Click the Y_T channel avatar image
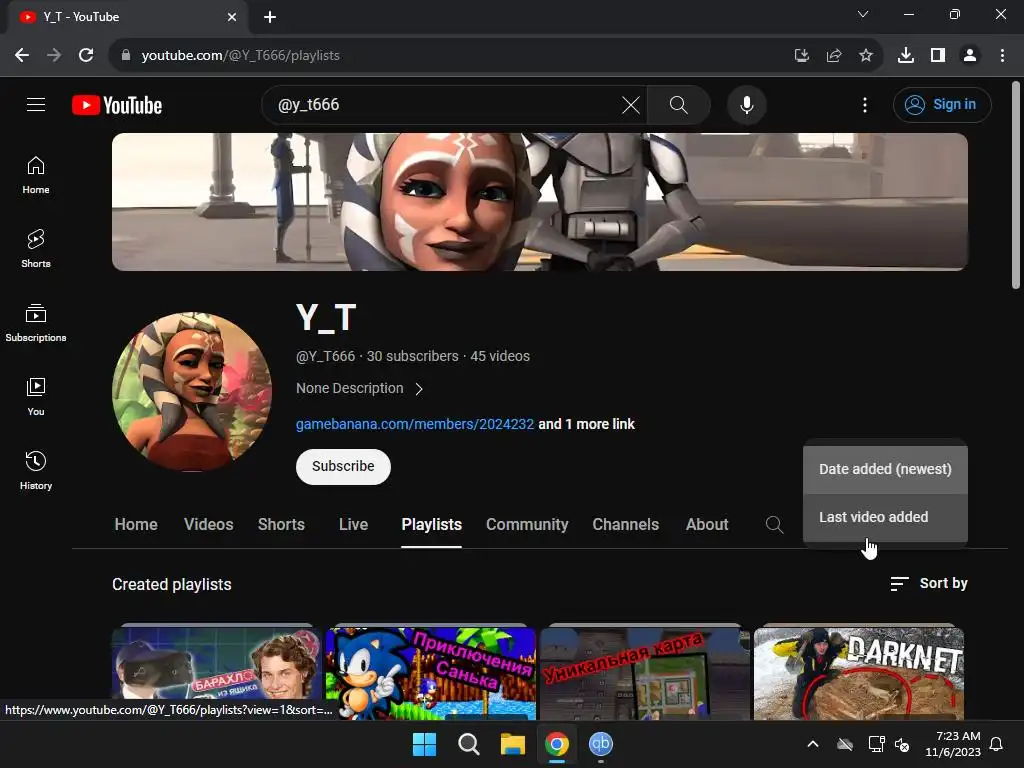Screen dimensions: 1024x768 tap(192, 391)
